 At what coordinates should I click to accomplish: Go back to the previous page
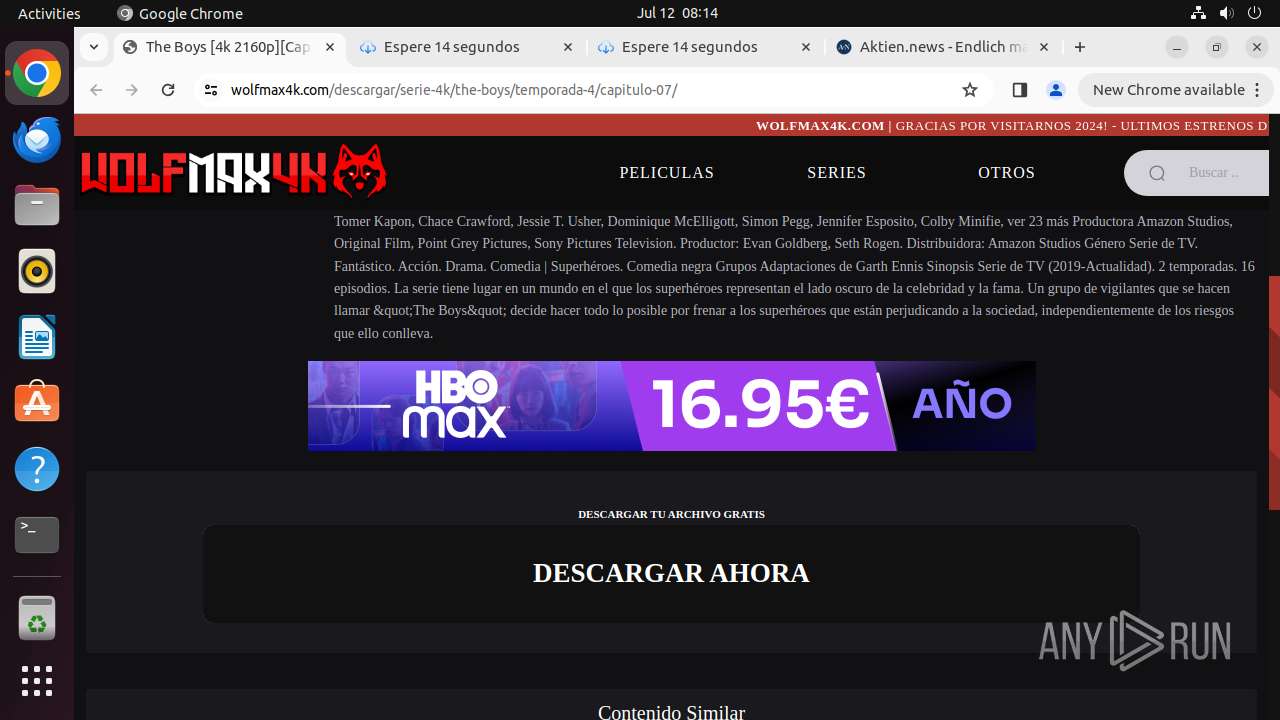96,90
